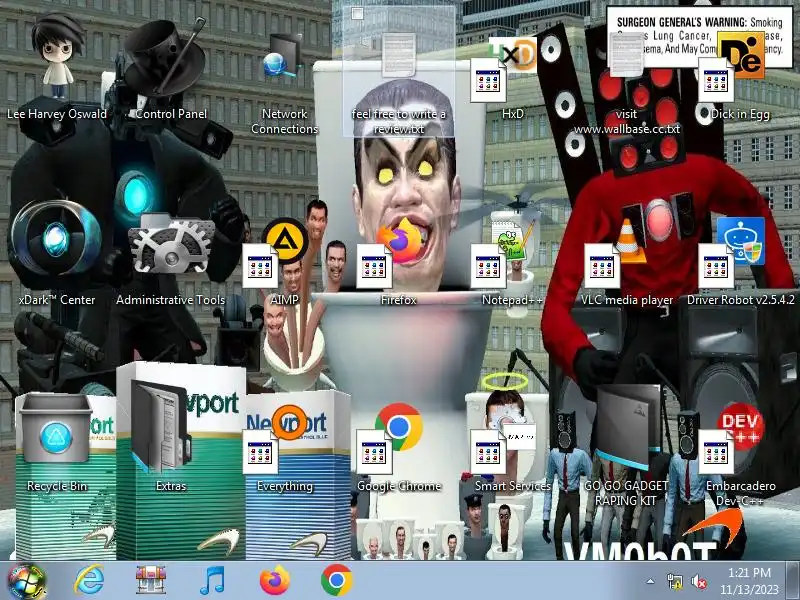800x600 pixels.
Task: Select 'feel free to write a review.txt' file
Action: coord(398,71)
